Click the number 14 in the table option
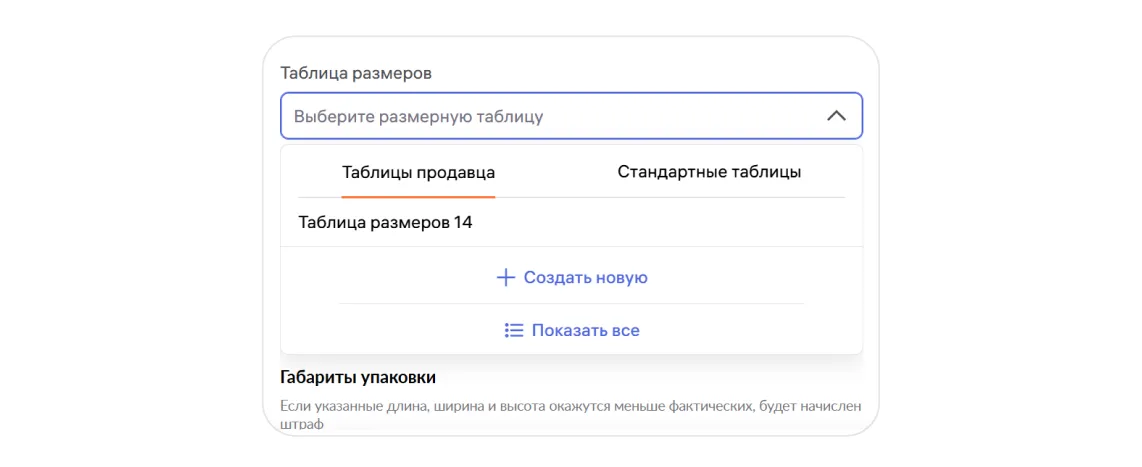Viewport: 1142px width, 467px height. click(462, 223)
